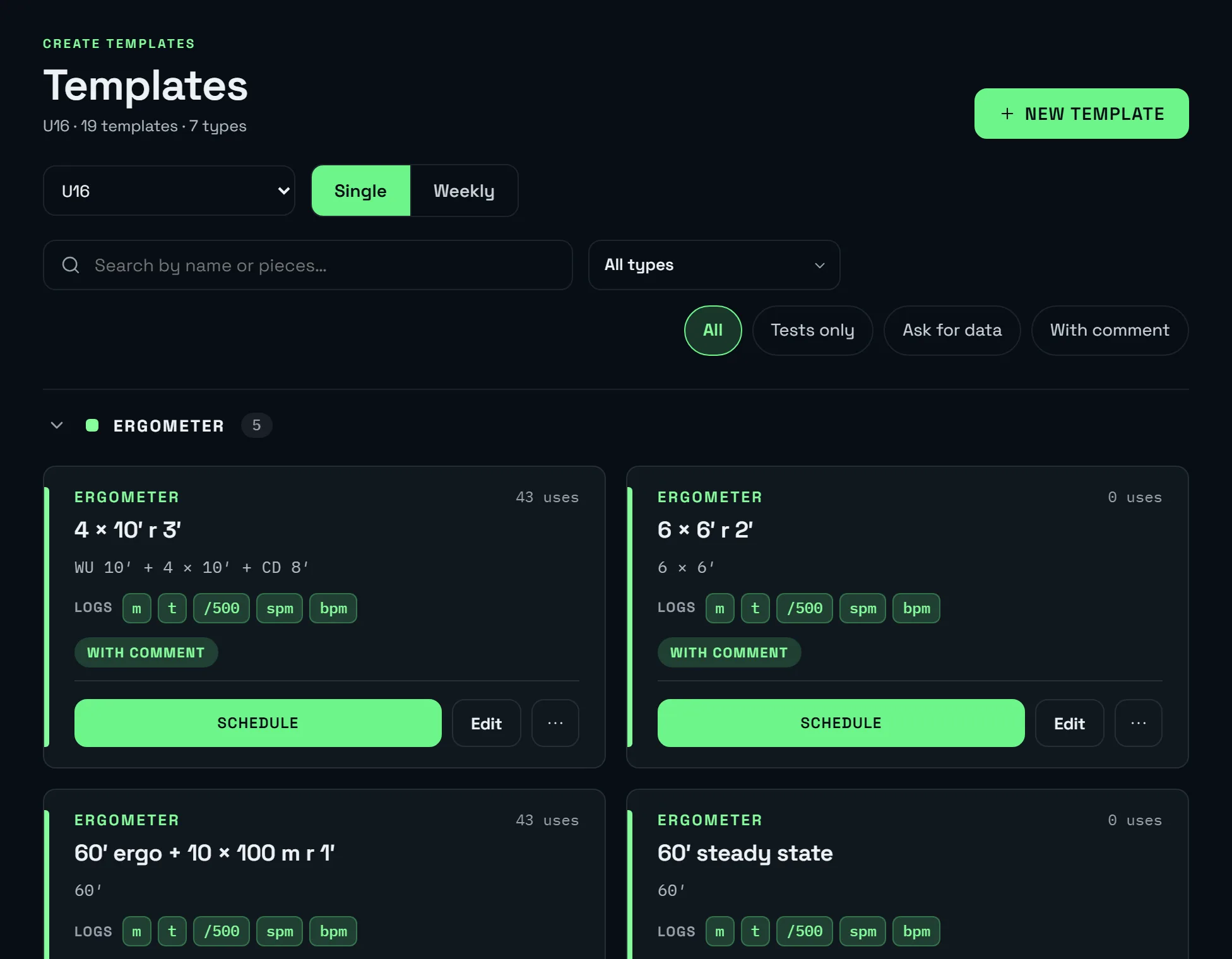This screenshot has width=1232, height=959.
Task: Click the bpm log tag on the 4 × 10' r 3' card
Action: (333, 608)
